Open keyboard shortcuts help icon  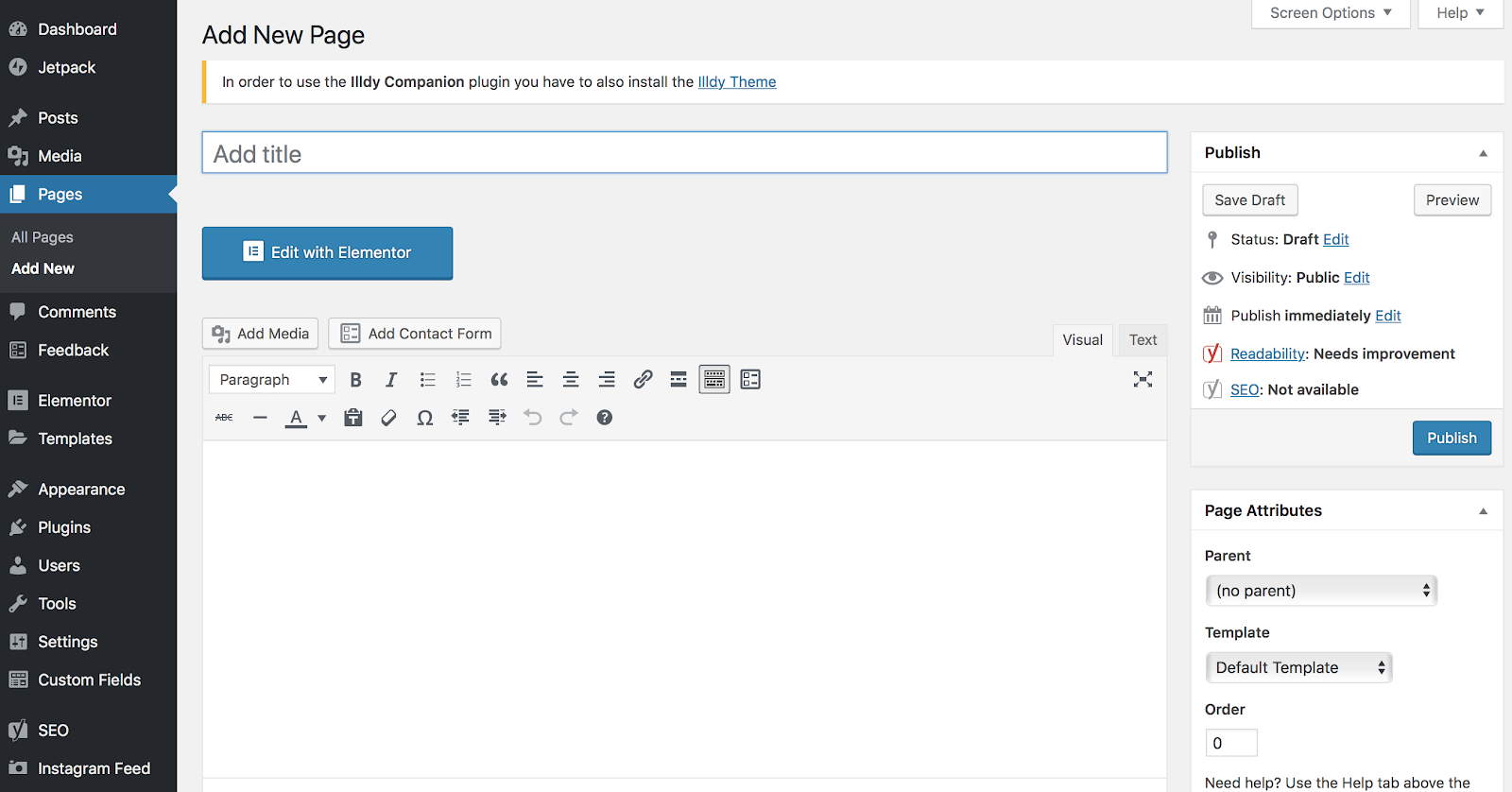tap(605, 418)
